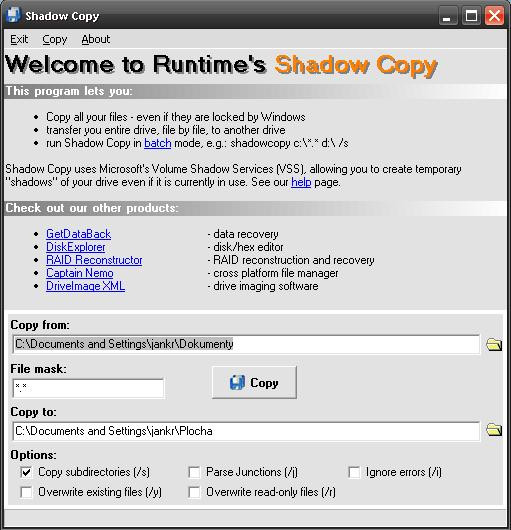This screenshot has width=511, height=530.
Task: Click the Shadow Copy title bar app icon
Action: (13, 16)
